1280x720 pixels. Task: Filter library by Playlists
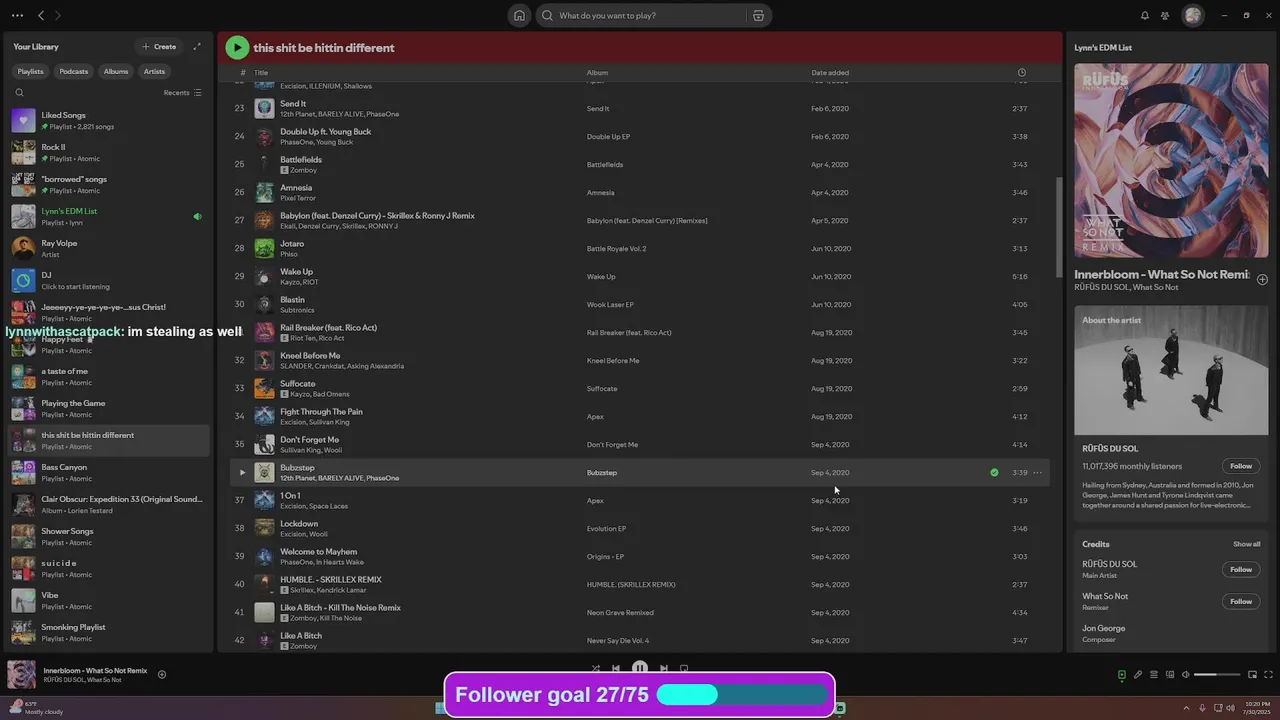coord(30,71)
